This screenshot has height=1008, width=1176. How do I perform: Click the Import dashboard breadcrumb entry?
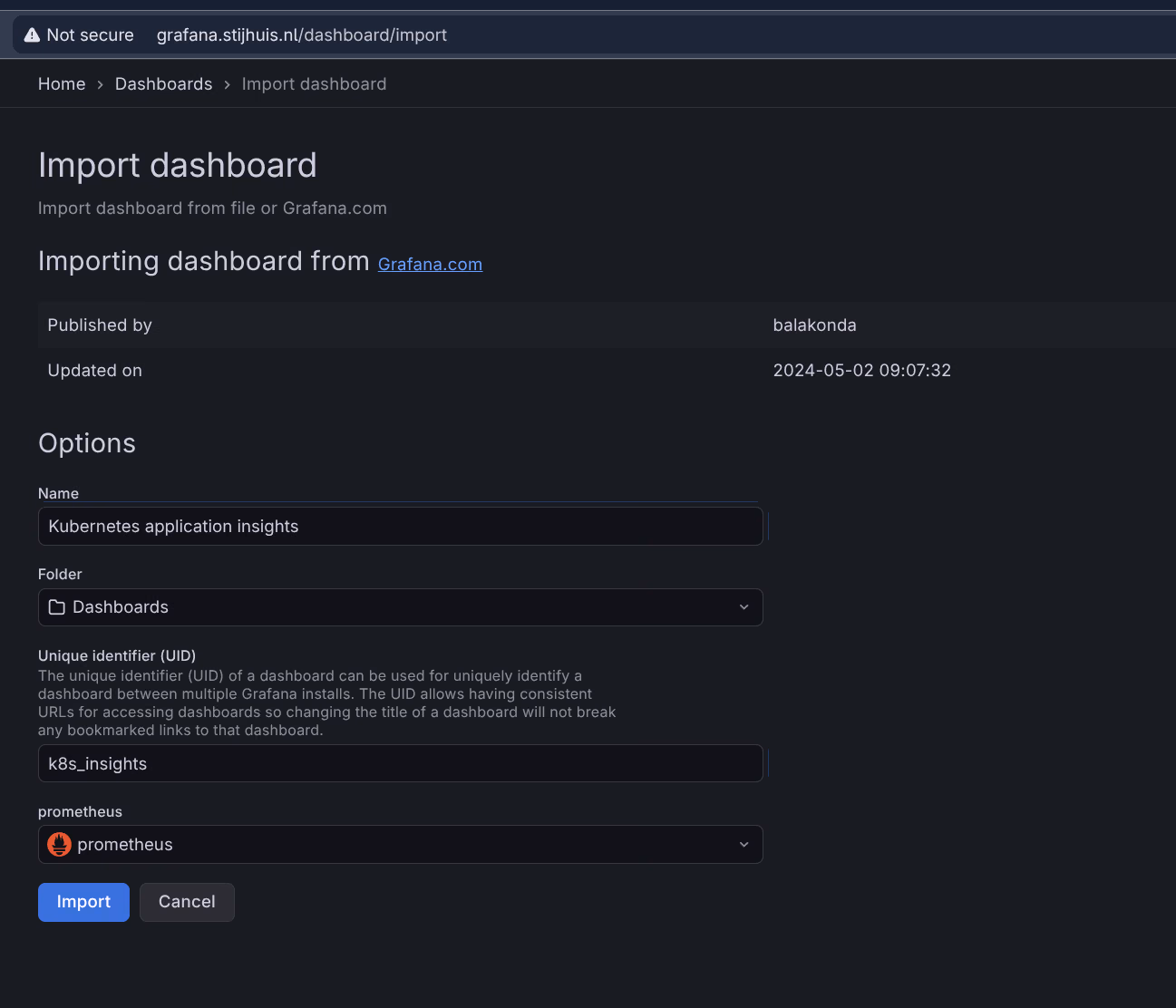coord(313,83)
